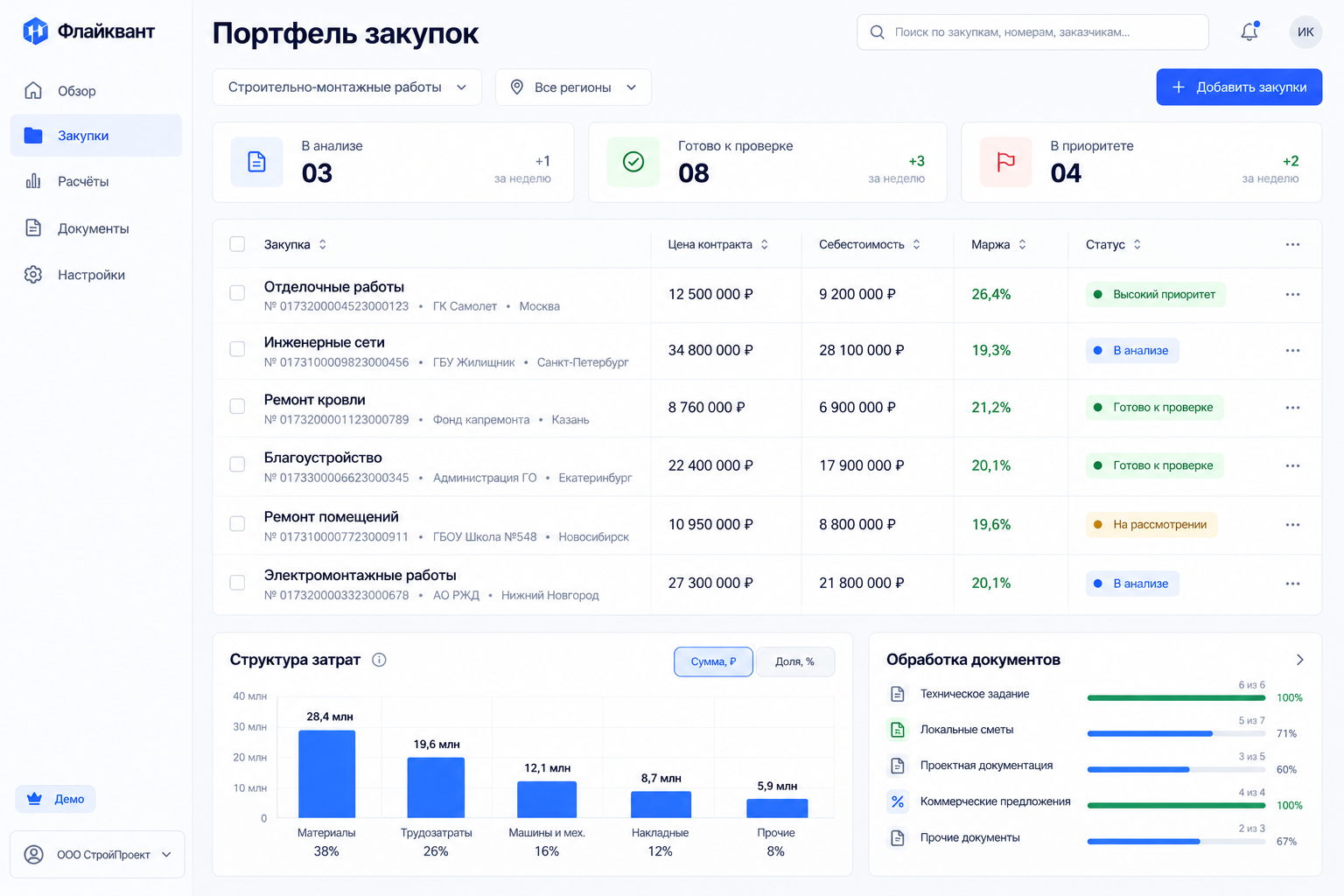Click the Коммерческие предложения percent icon
This screenshot has height=896, width=1344.
coord(897,801)
